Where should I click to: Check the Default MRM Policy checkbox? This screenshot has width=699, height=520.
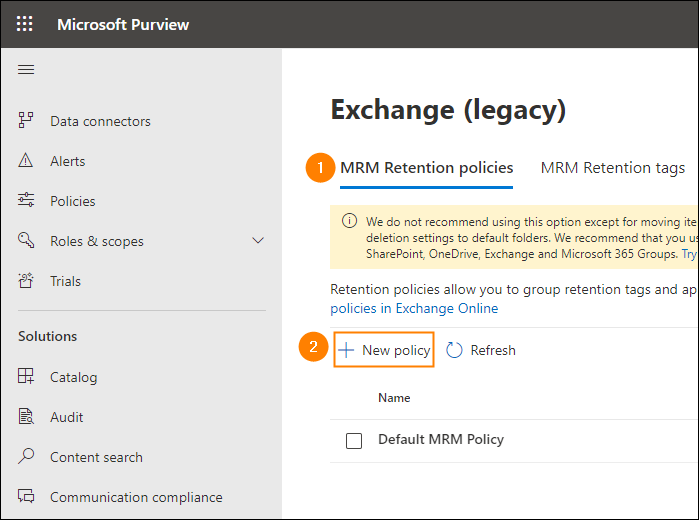(x=354, y=441)
